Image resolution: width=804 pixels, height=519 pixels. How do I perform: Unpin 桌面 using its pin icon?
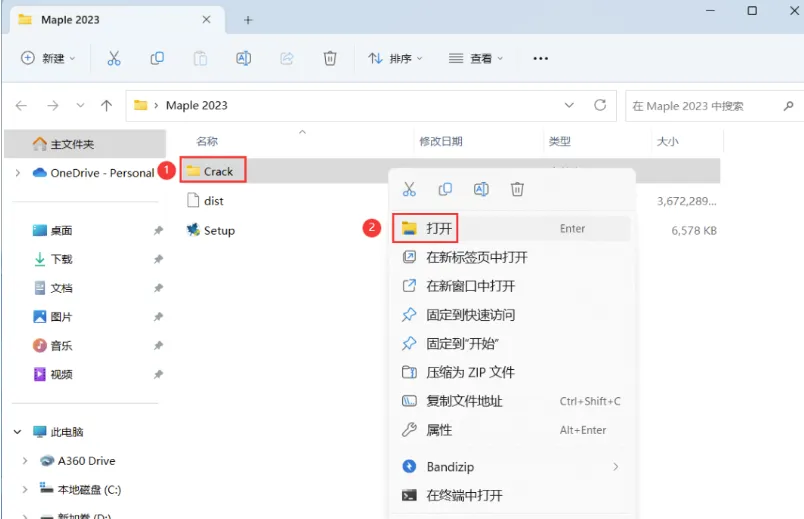[158, 230]
